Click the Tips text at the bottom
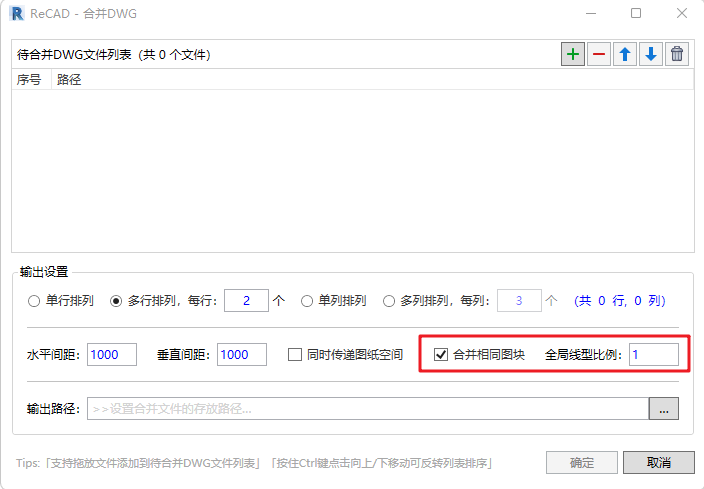The height and width of the screenshot is (489, 704). pyautogui.click(x=254, y=463)
